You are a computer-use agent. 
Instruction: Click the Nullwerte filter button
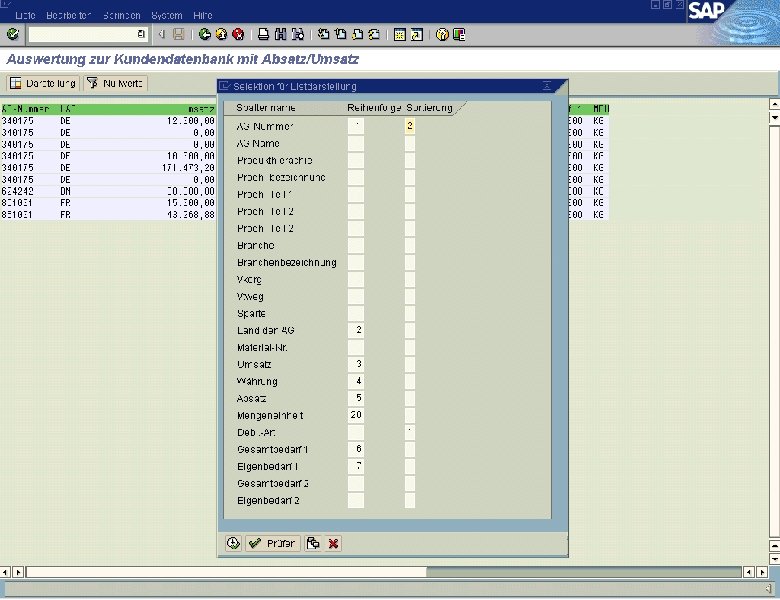pyautogui.click(x=115, y=83)
